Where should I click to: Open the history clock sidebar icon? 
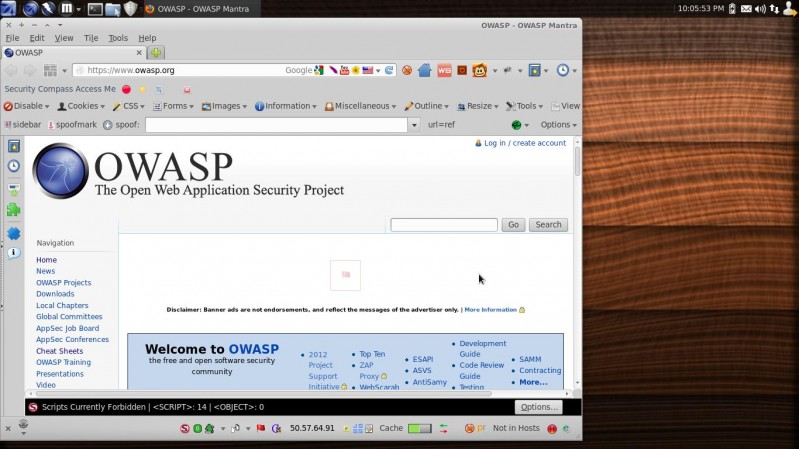(13, 166)
